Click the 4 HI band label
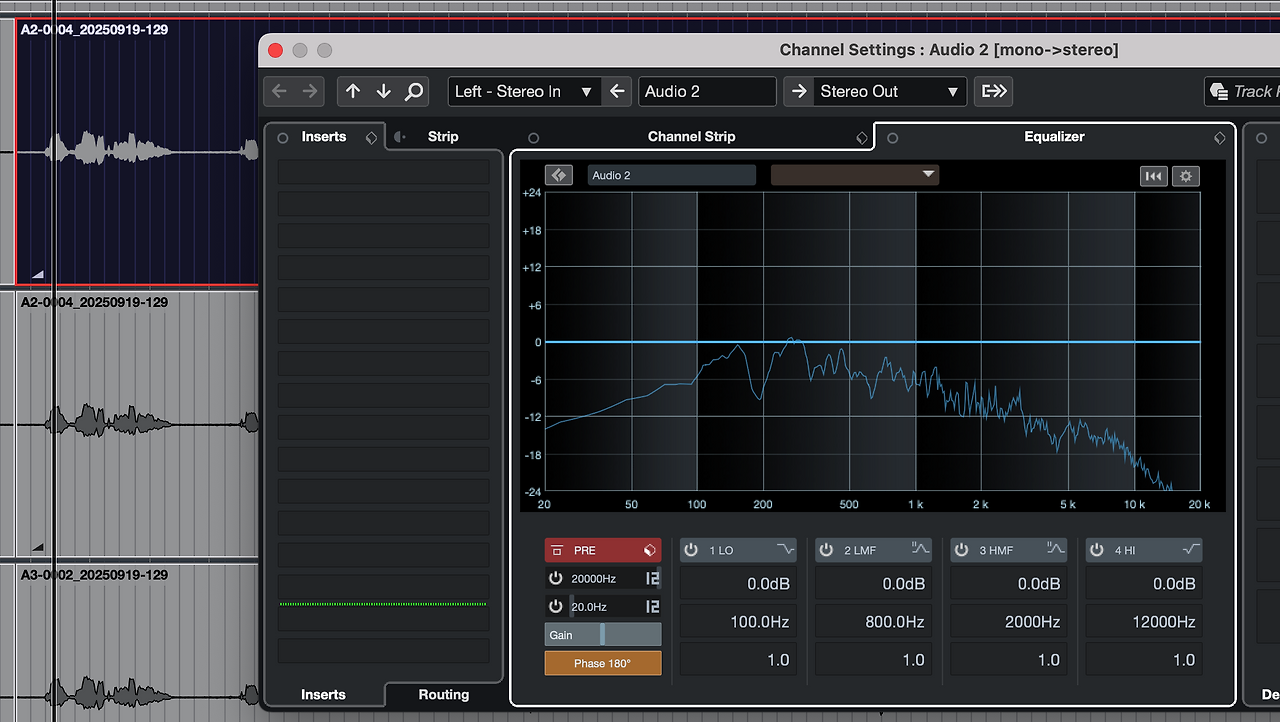 (1125, 550)
